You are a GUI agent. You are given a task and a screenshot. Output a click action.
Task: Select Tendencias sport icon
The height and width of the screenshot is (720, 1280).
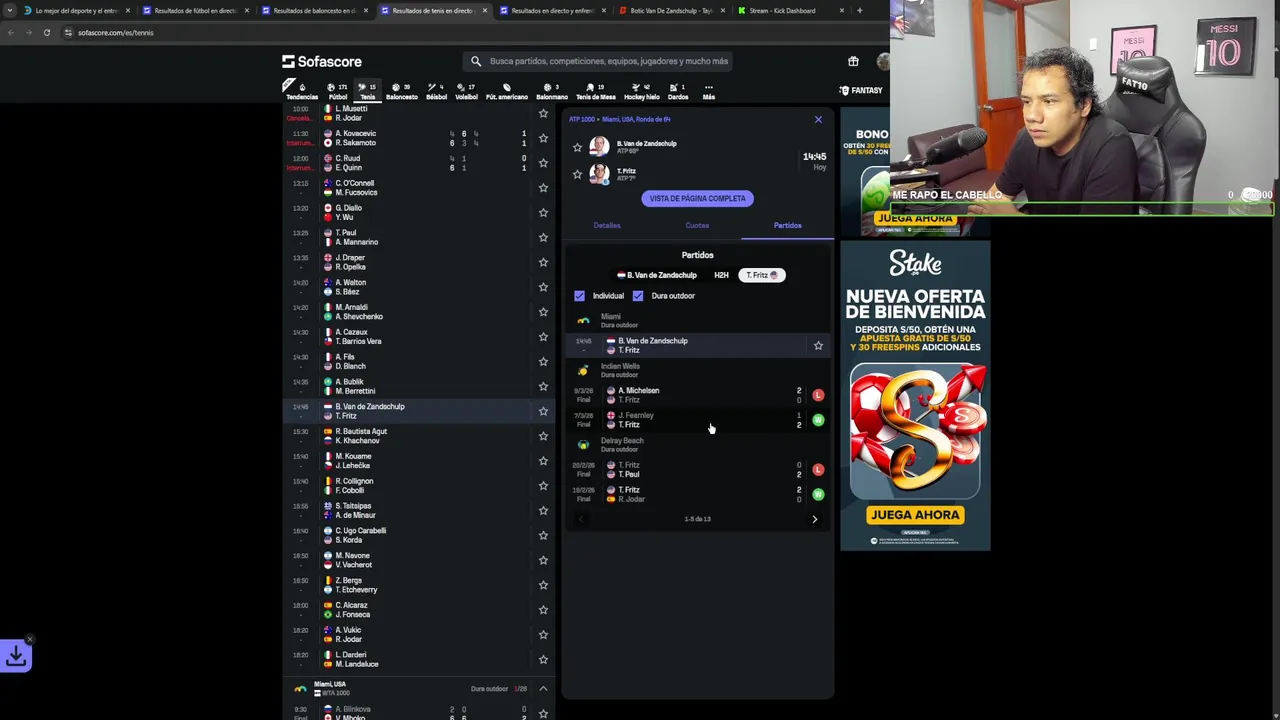(302, 91)
